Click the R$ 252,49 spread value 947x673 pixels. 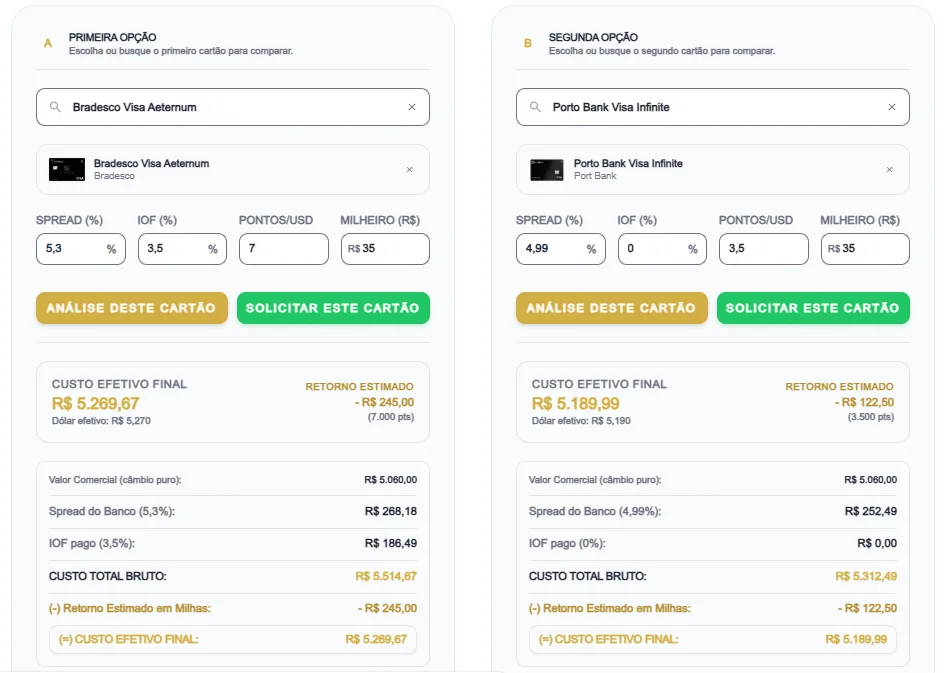(x=871, y=511)
